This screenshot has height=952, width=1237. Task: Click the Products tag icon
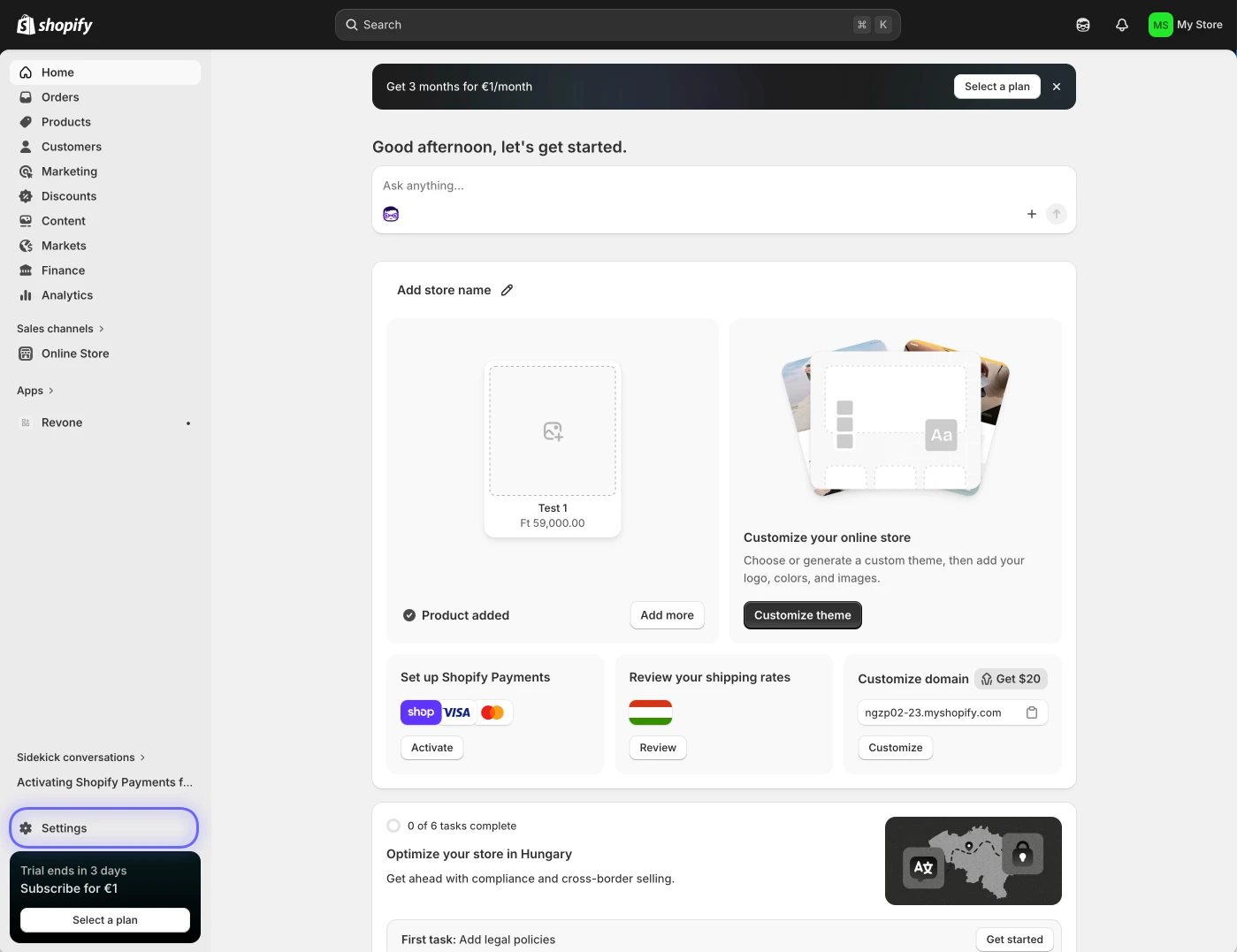(26, 122)
